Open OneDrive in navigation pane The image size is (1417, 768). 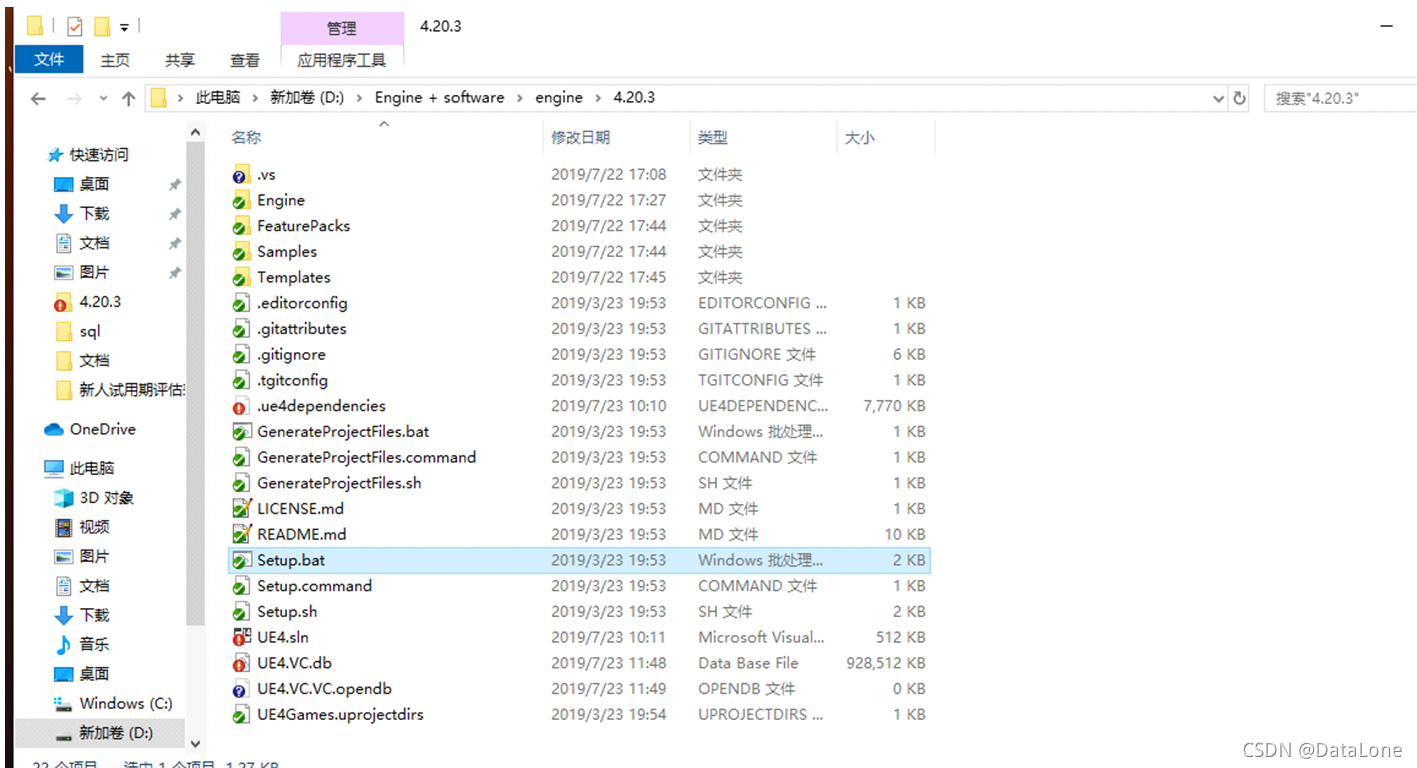point(90,429)
